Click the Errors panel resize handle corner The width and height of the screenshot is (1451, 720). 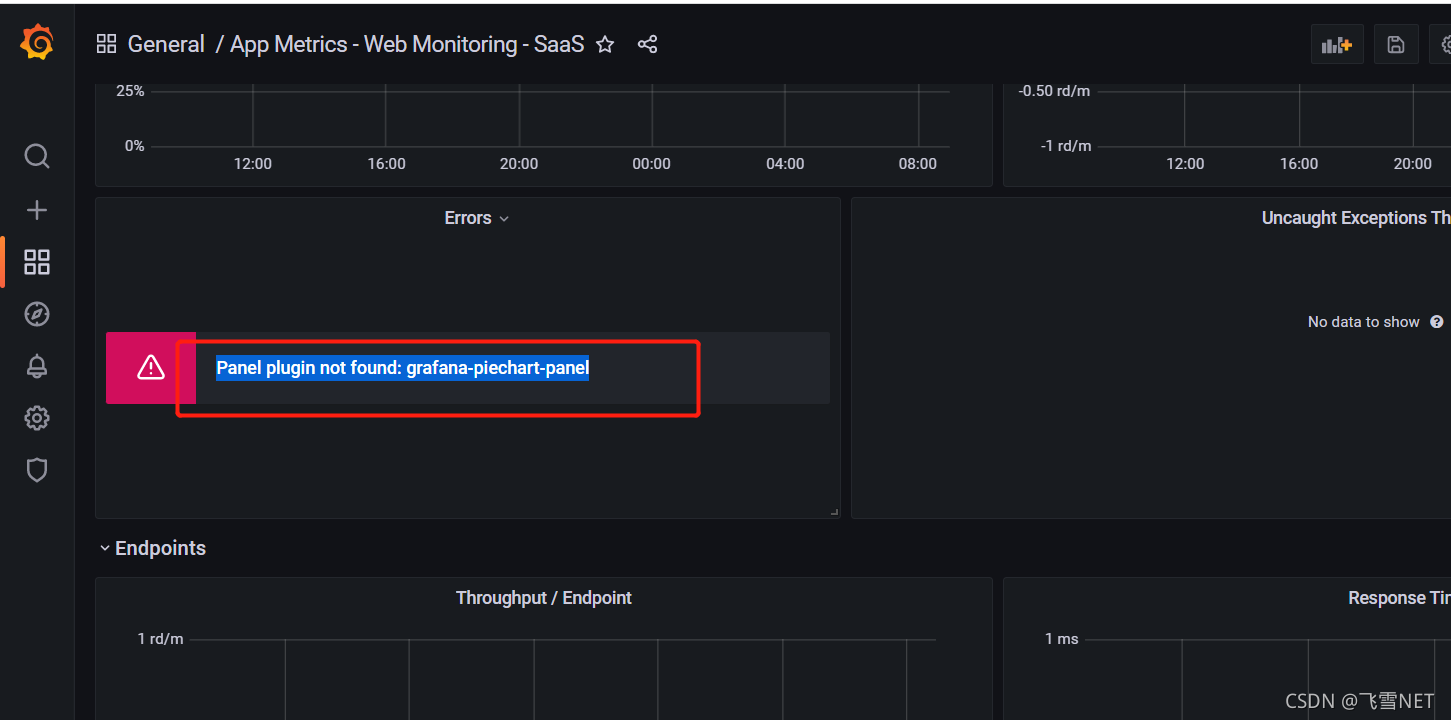(834, 511)
